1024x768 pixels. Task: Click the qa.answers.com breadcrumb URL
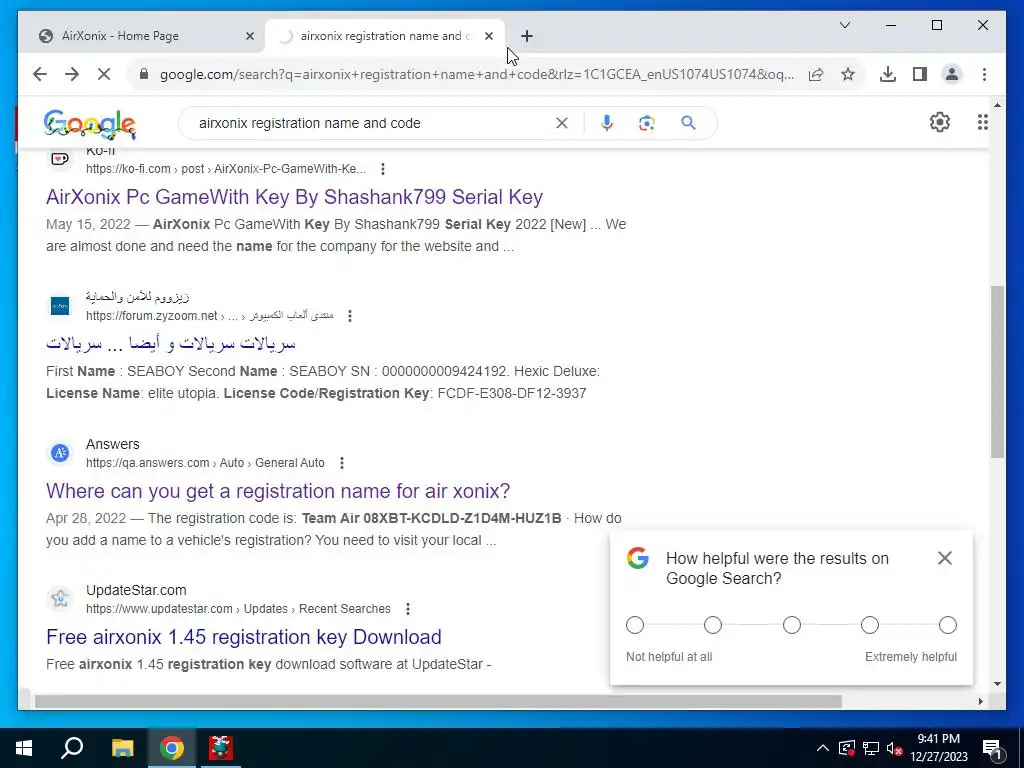tap(205, 463)
